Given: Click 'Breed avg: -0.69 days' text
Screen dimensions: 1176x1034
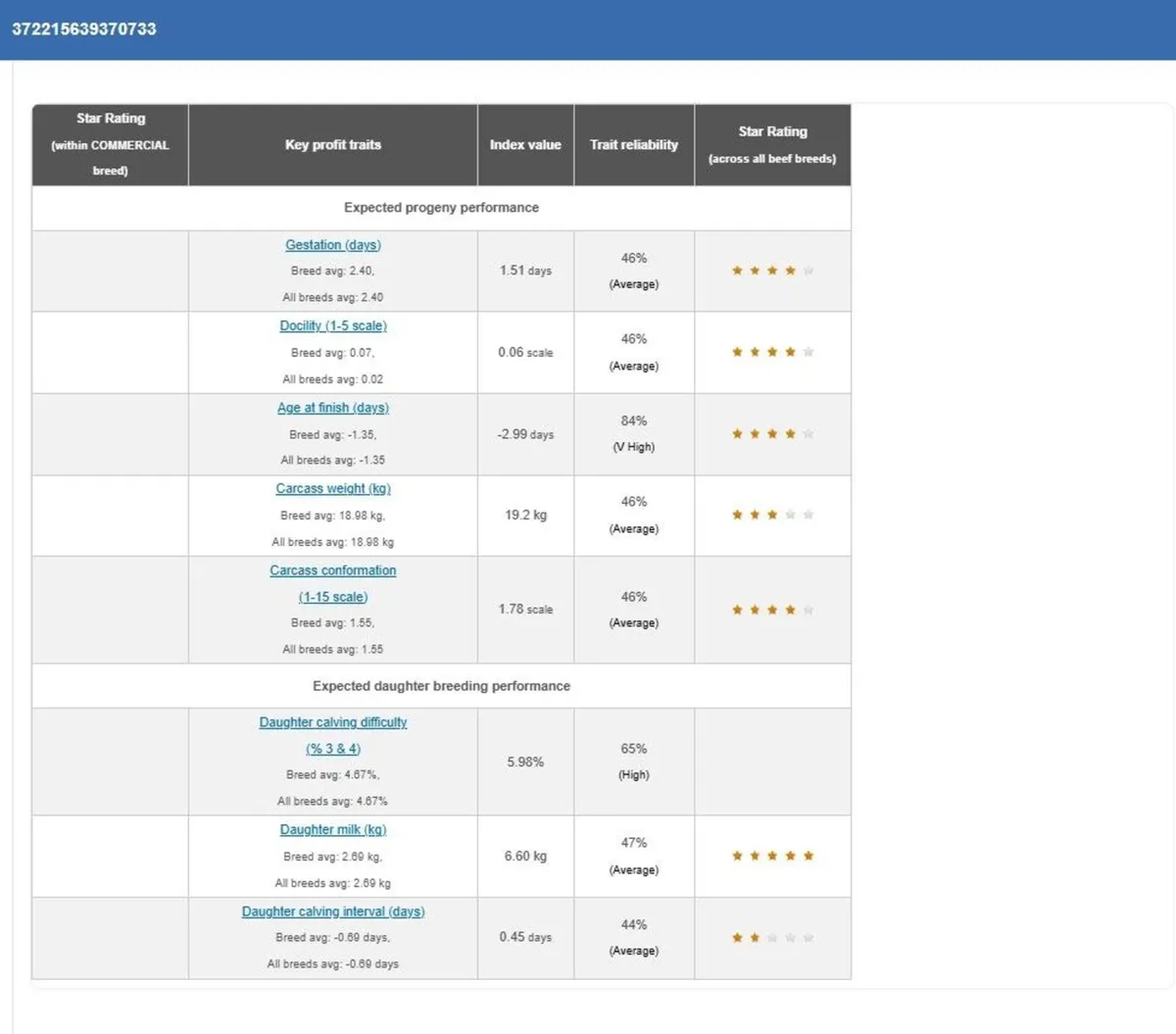Looking at the screenshot, I should point(332,938).
